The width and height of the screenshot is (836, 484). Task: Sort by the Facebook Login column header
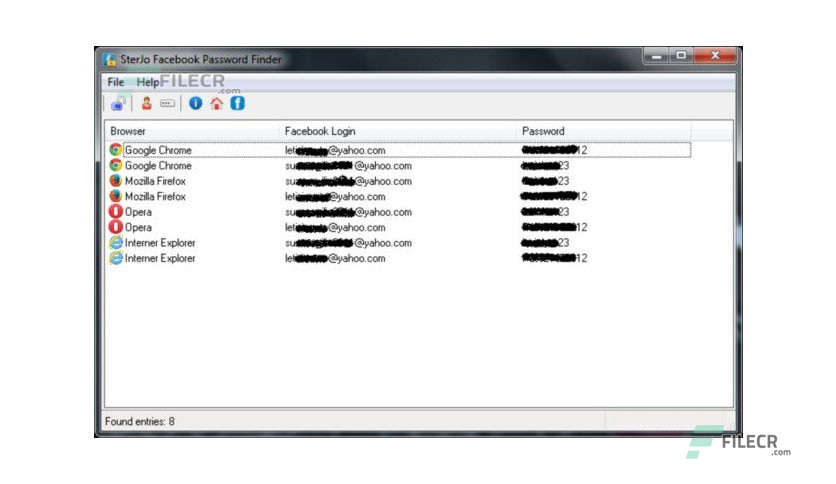click(320, 131)
